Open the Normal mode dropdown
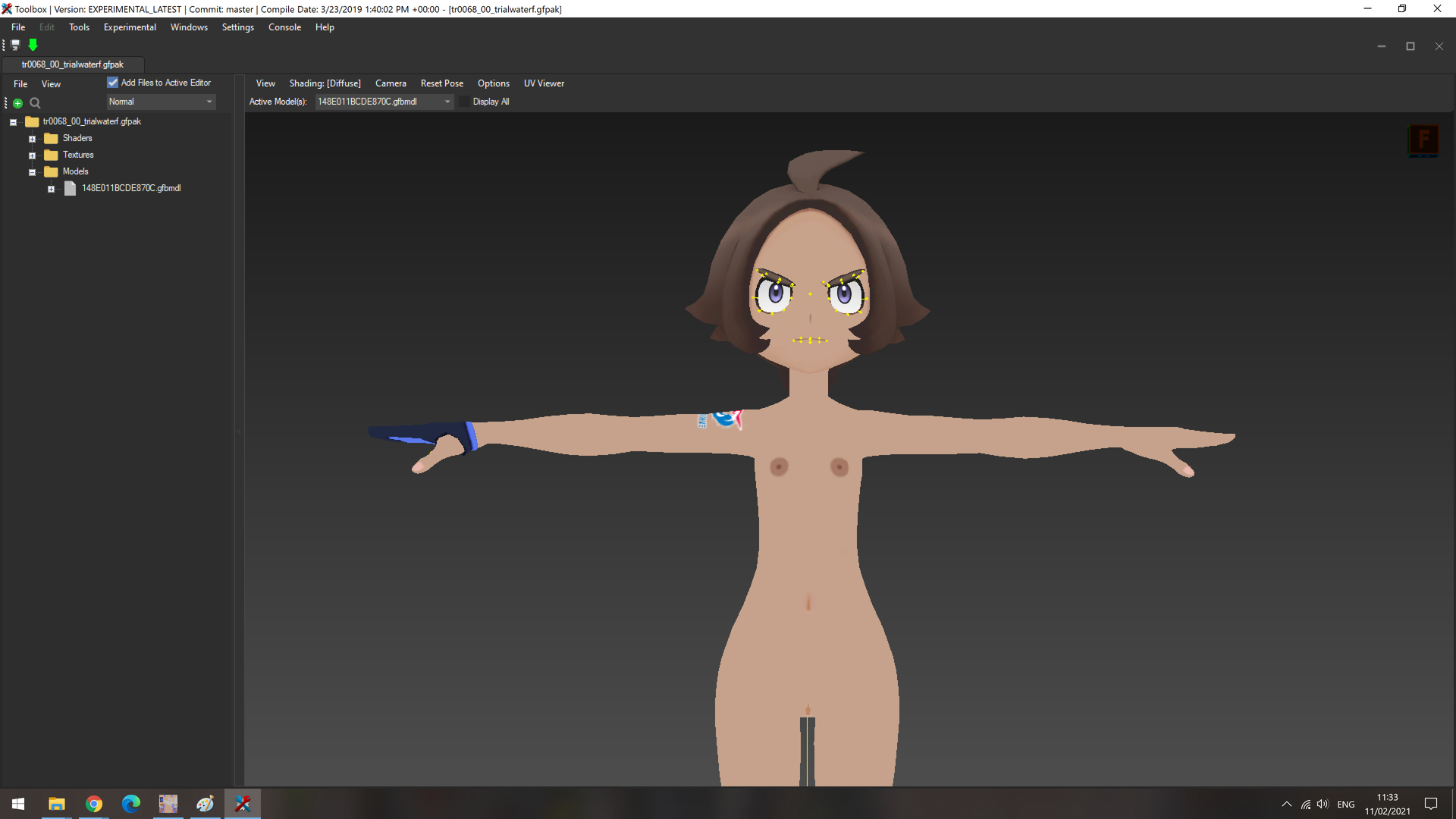Viewport: 1456px width, 819px height. point(161,102)
